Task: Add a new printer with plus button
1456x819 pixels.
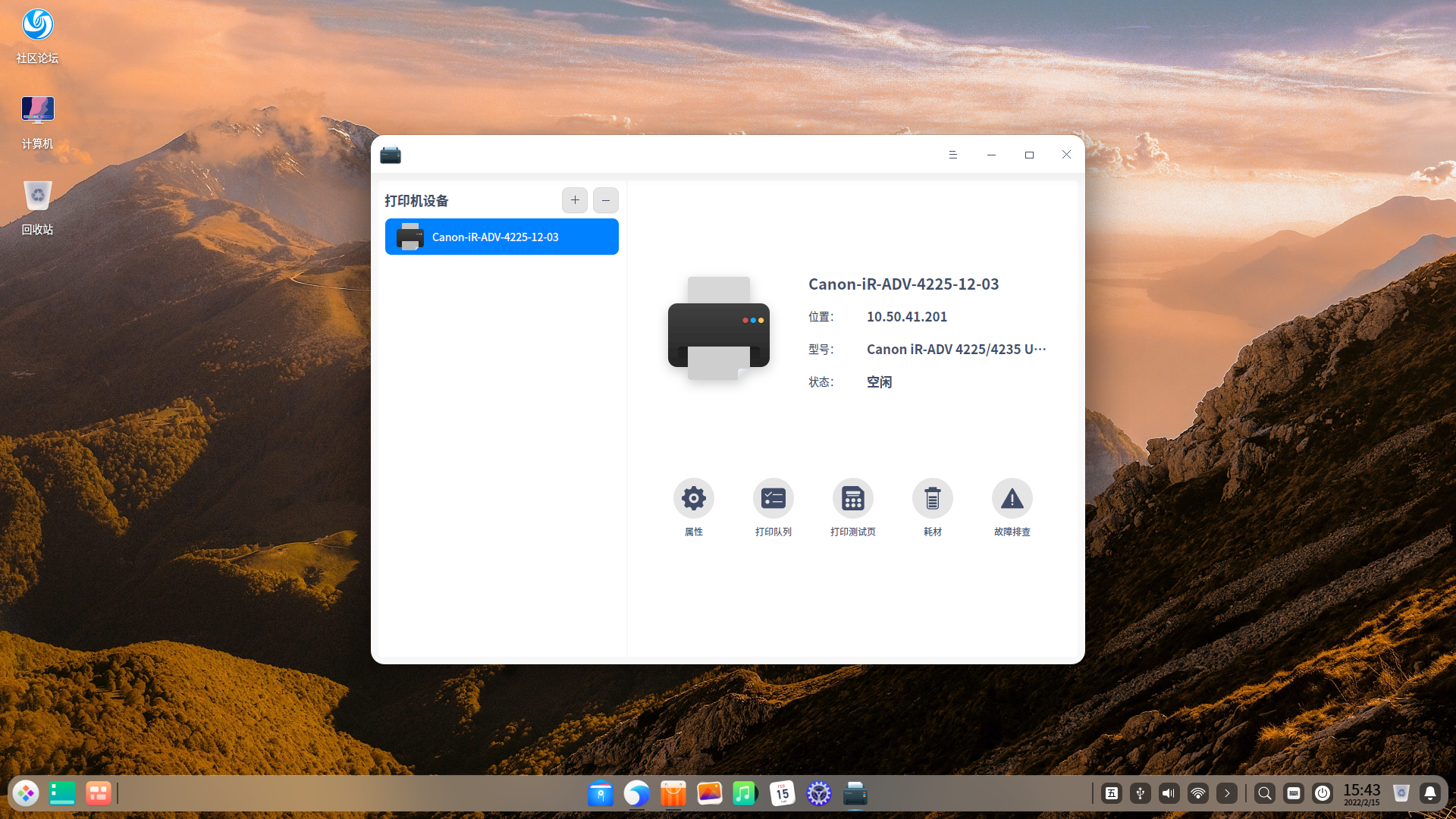Action: pos(575,200)
